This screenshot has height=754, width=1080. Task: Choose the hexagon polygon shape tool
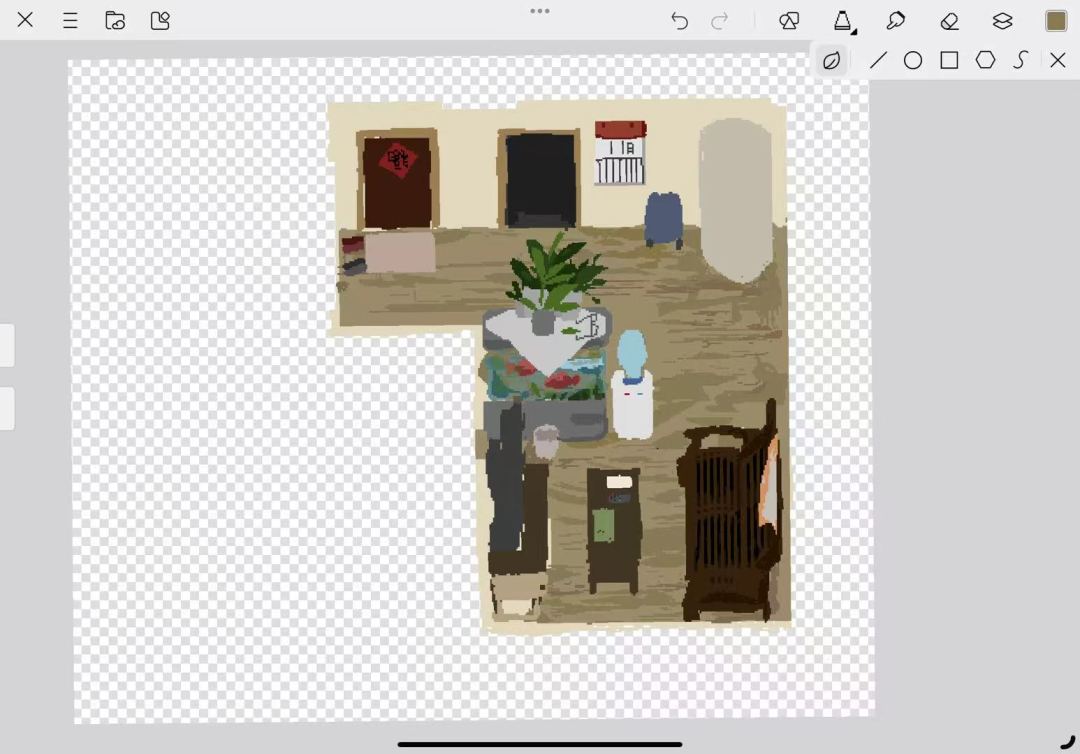(986, 60)
